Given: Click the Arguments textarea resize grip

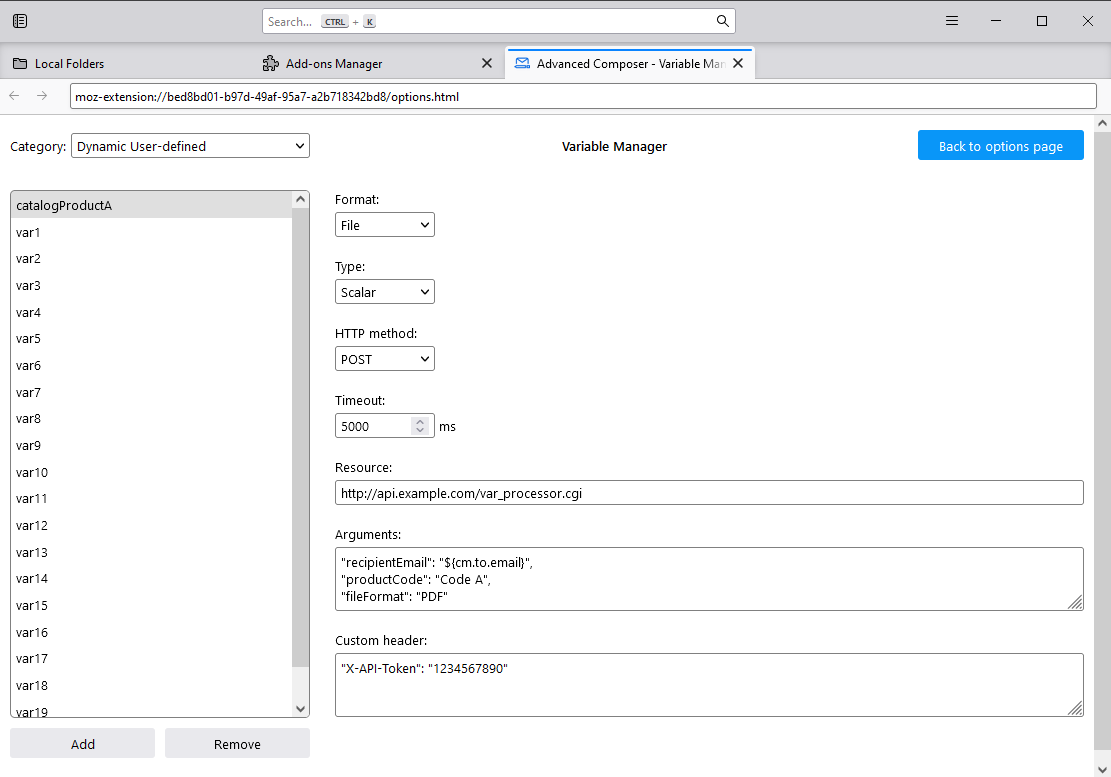Looking at the screenshot, I should (x=1075, y=602).
